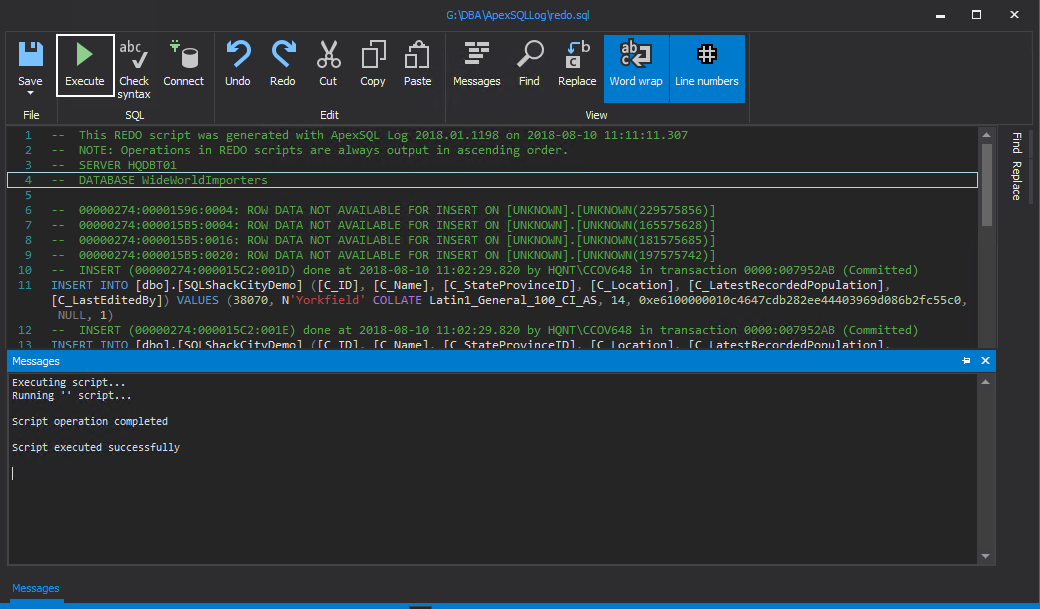Screen dimensions: 1040x609
Task: Switch to the bottom Messages tab
Action: (36, 588)
